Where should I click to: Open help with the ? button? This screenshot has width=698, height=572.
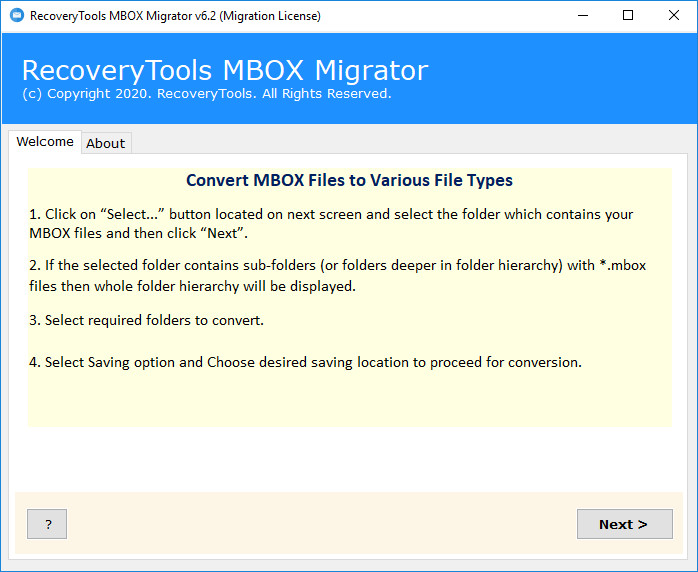[x=47, y=524]
